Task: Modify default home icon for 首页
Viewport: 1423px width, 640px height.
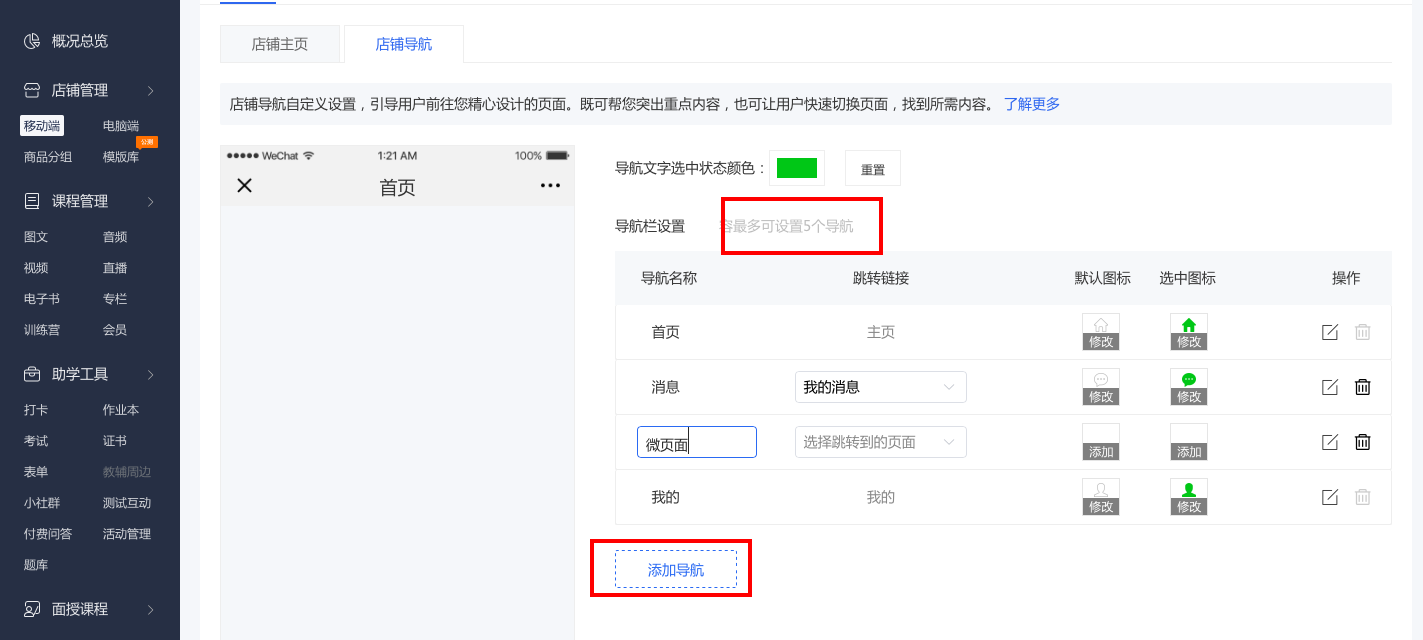Action: point(1101,341)
